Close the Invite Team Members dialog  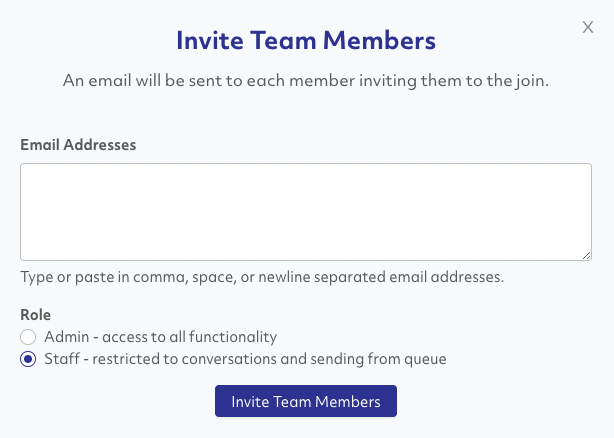coord(588,28)
